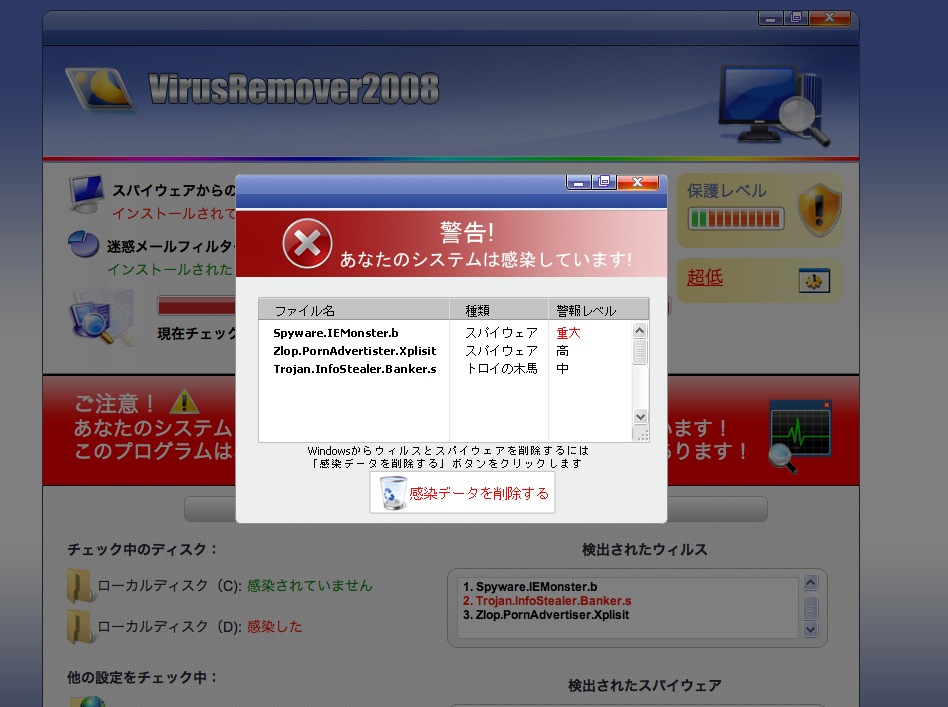Screen dimensions: 948x707
Task: Maximize the warning dialog window
Action: pyautogui.click(x=603, y=182)
